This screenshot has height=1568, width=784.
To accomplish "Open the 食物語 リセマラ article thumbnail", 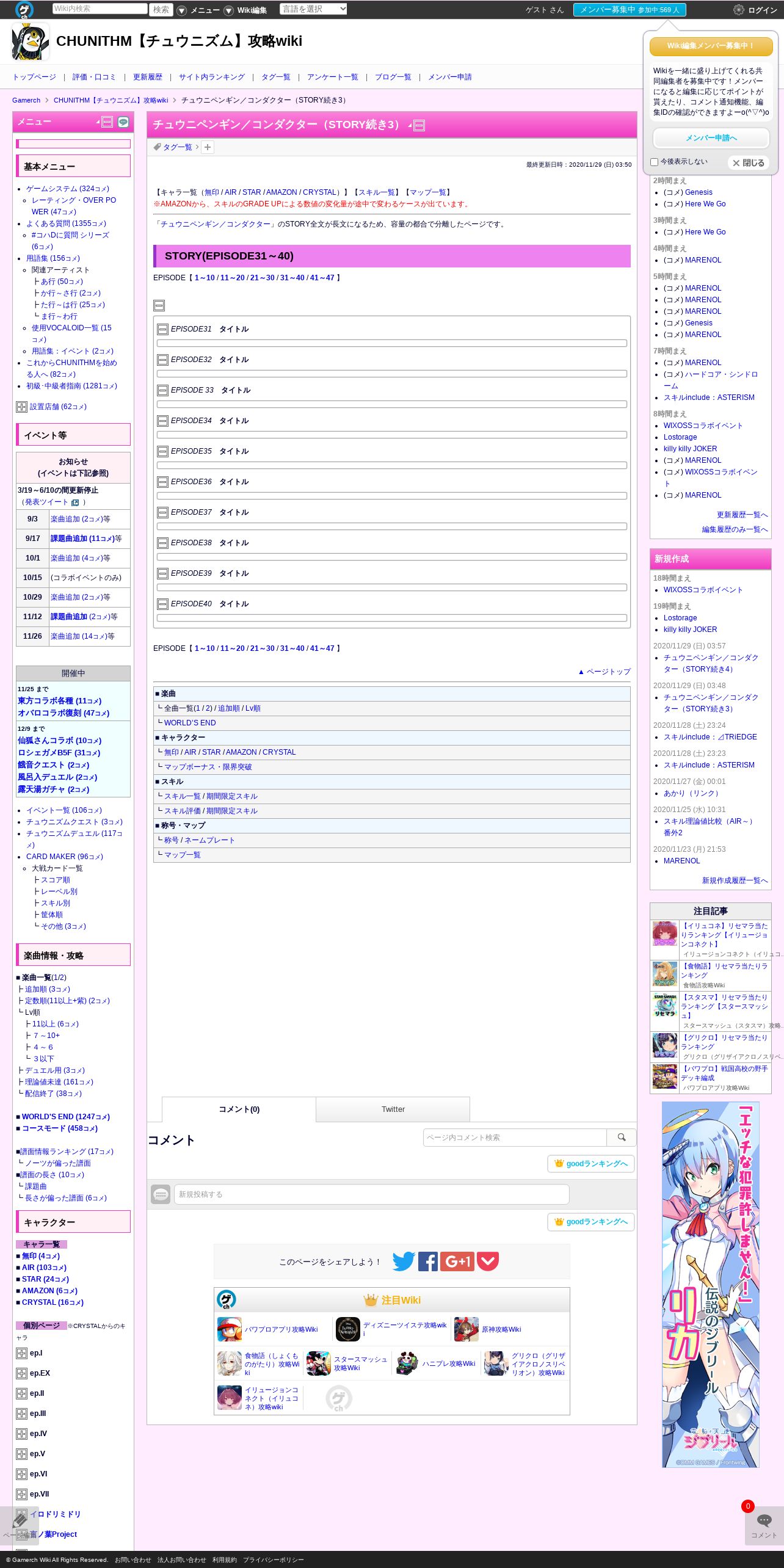I will [665, 974].
